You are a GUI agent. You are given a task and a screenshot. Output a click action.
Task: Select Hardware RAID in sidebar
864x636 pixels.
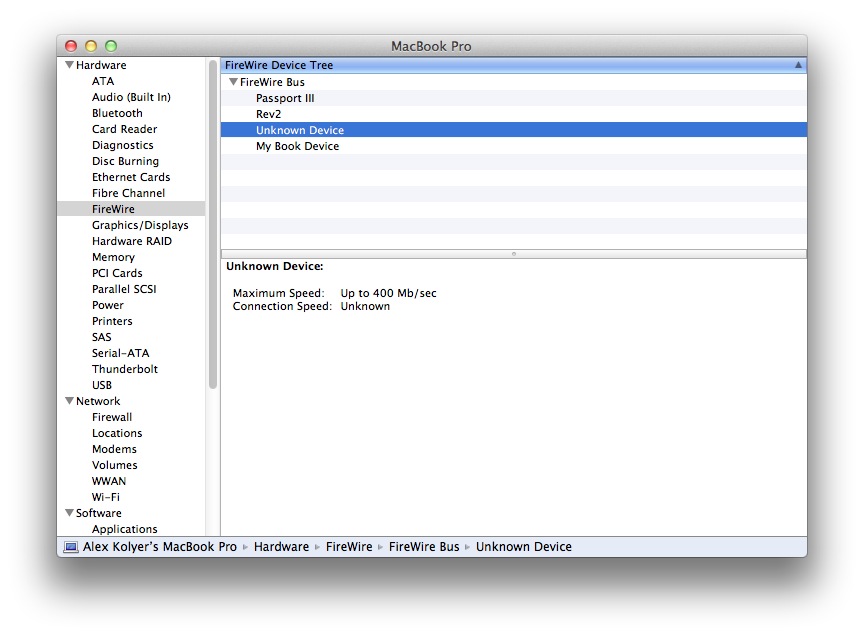(x=132, y=241)
